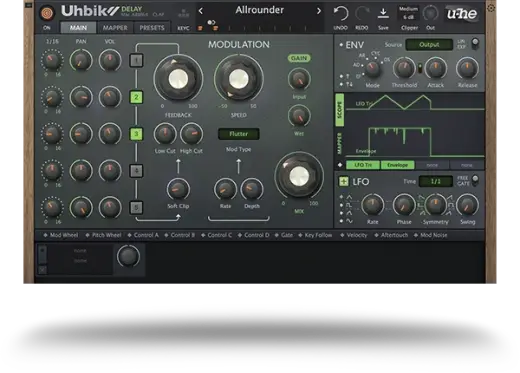Load next preset with right arrow

click(x=319, y=11)
